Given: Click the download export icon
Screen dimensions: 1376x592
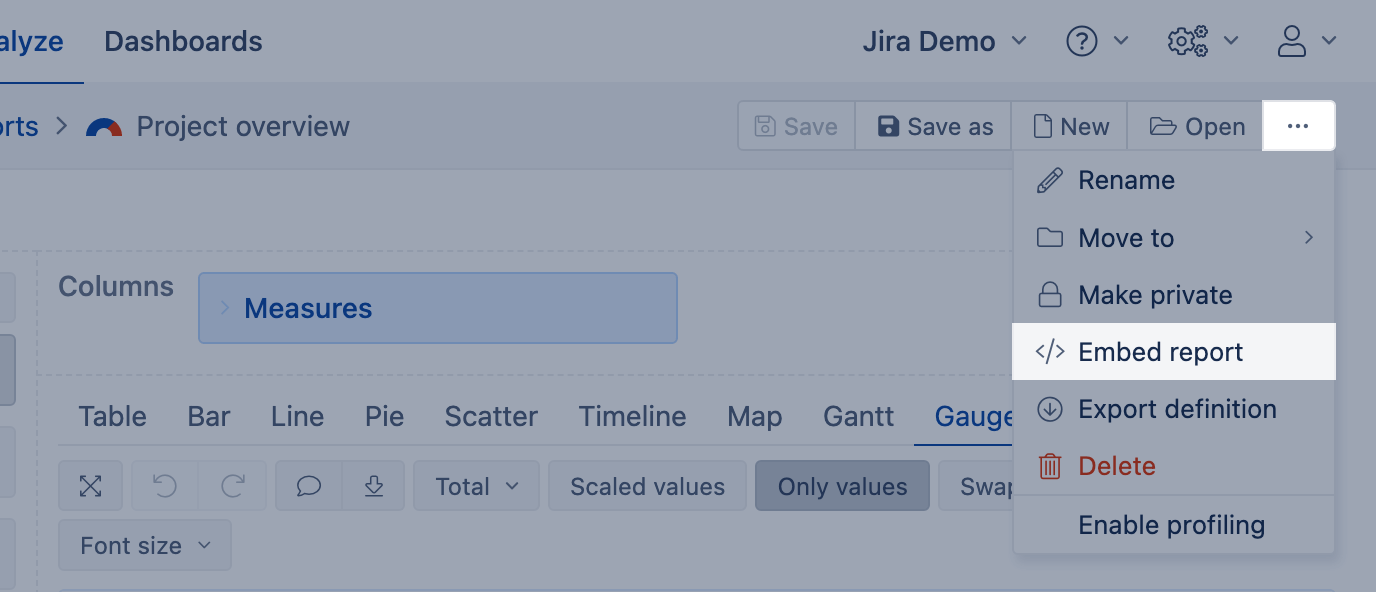Looking at the screenshot, I should point(374,486).
